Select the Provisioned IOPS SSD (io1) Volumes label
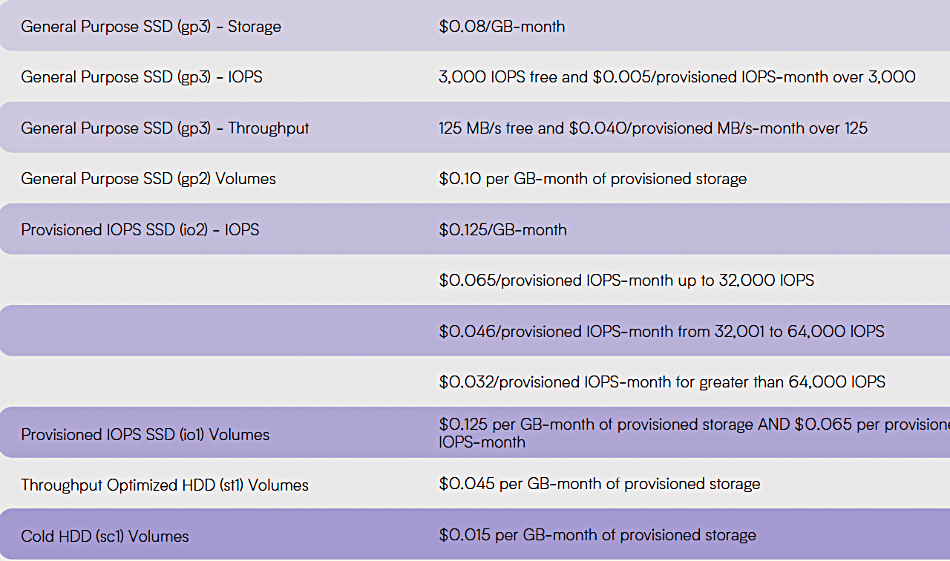Screen dimensions: 950x561 (x=145, y=435)
